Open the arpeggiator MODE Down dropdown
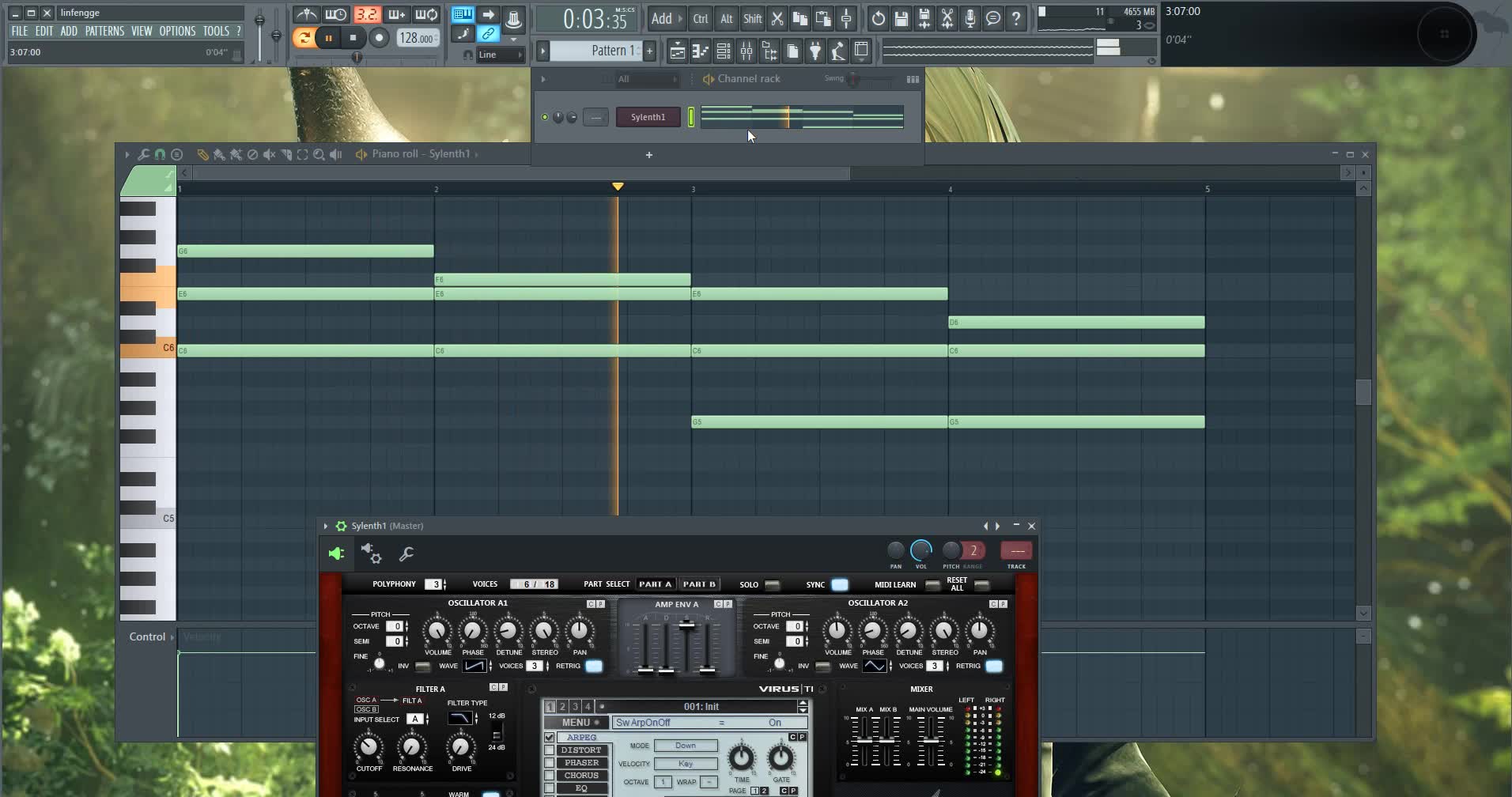Viewport: 1512px width, 797px height. click(686, 746)
